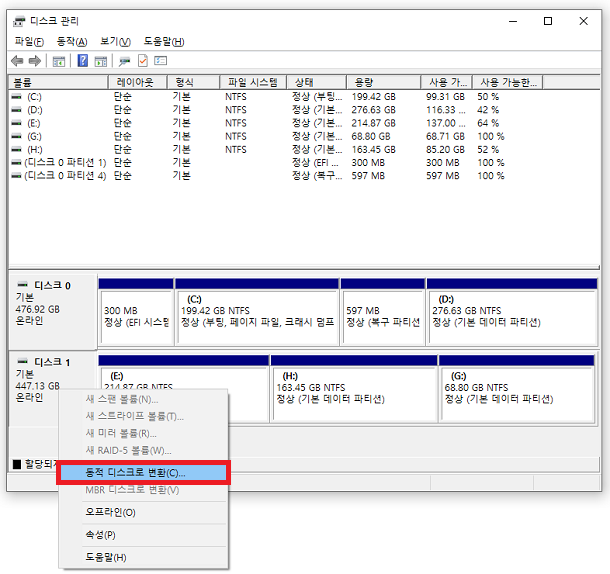Click the show/hide action pane icon
This screenshot has width=610, height=574.
pos(100,60)
